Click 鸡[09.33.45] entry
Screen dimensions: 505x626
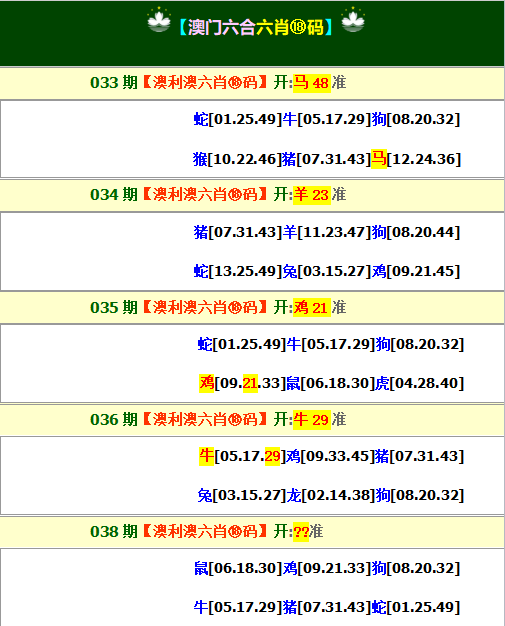click(x=331, y=456)
